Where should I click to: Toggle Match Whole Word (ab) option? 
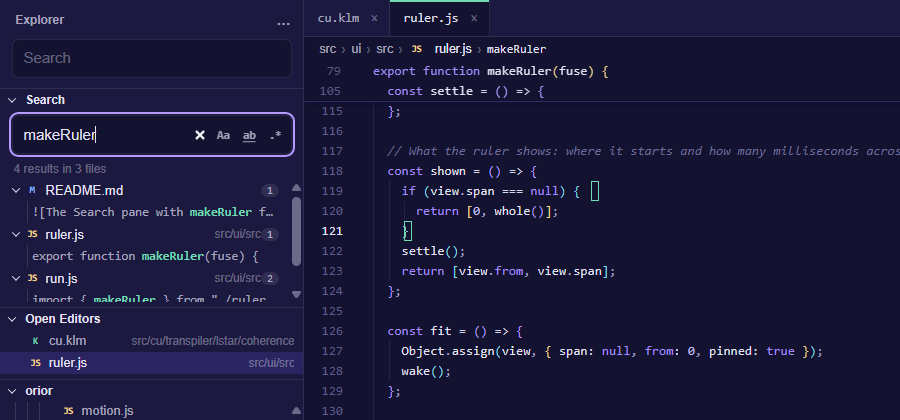coord(249,135)
